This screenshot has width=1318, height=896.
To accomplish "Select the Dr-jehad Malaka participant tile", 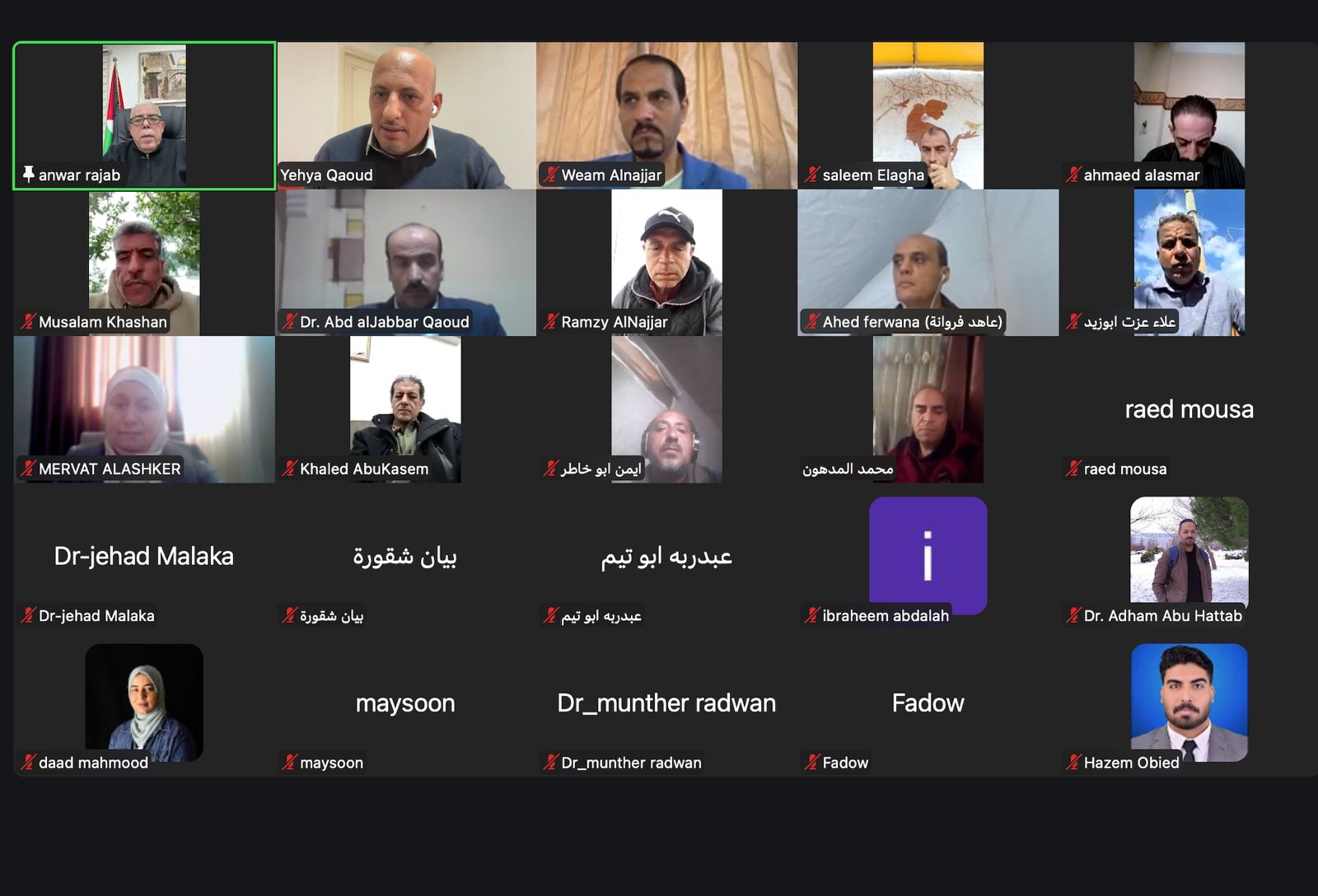I will tap(144, 557).
